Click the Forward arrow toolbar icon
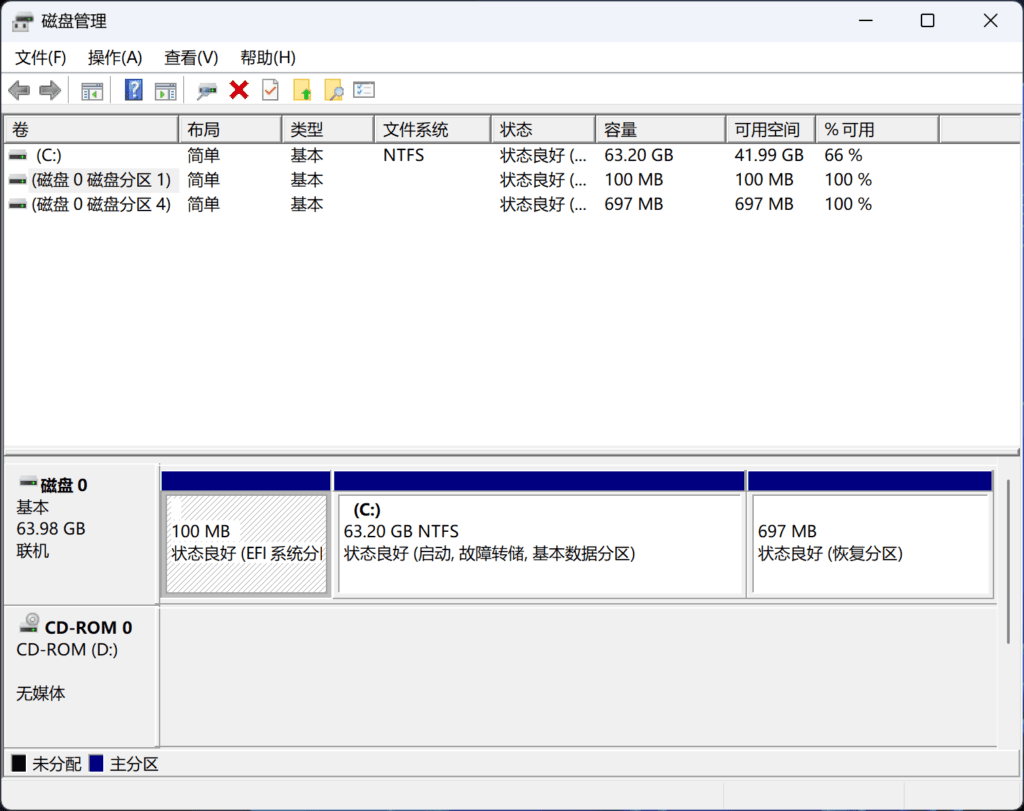The width and height of the screenshot is (1024, 811). (50, 91)
